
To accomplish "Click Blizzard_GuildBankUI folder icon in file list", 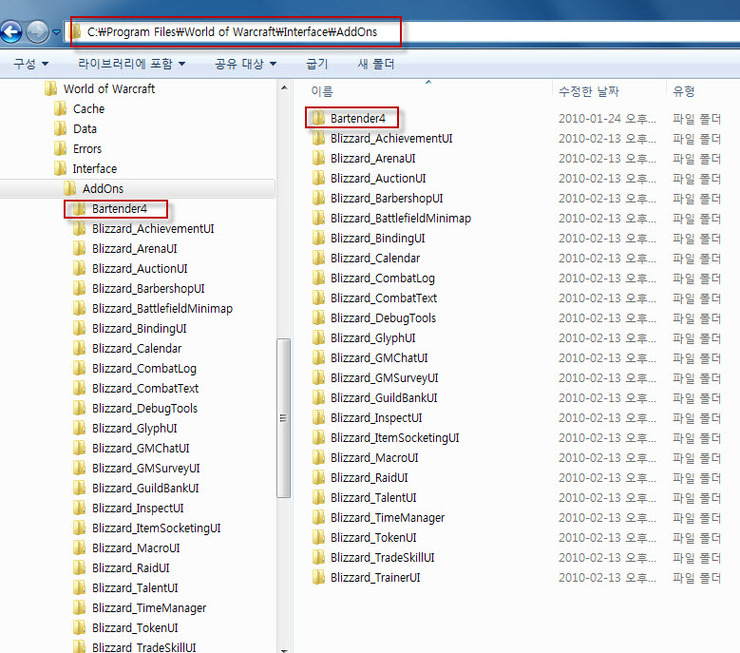I will click(319, 398).
